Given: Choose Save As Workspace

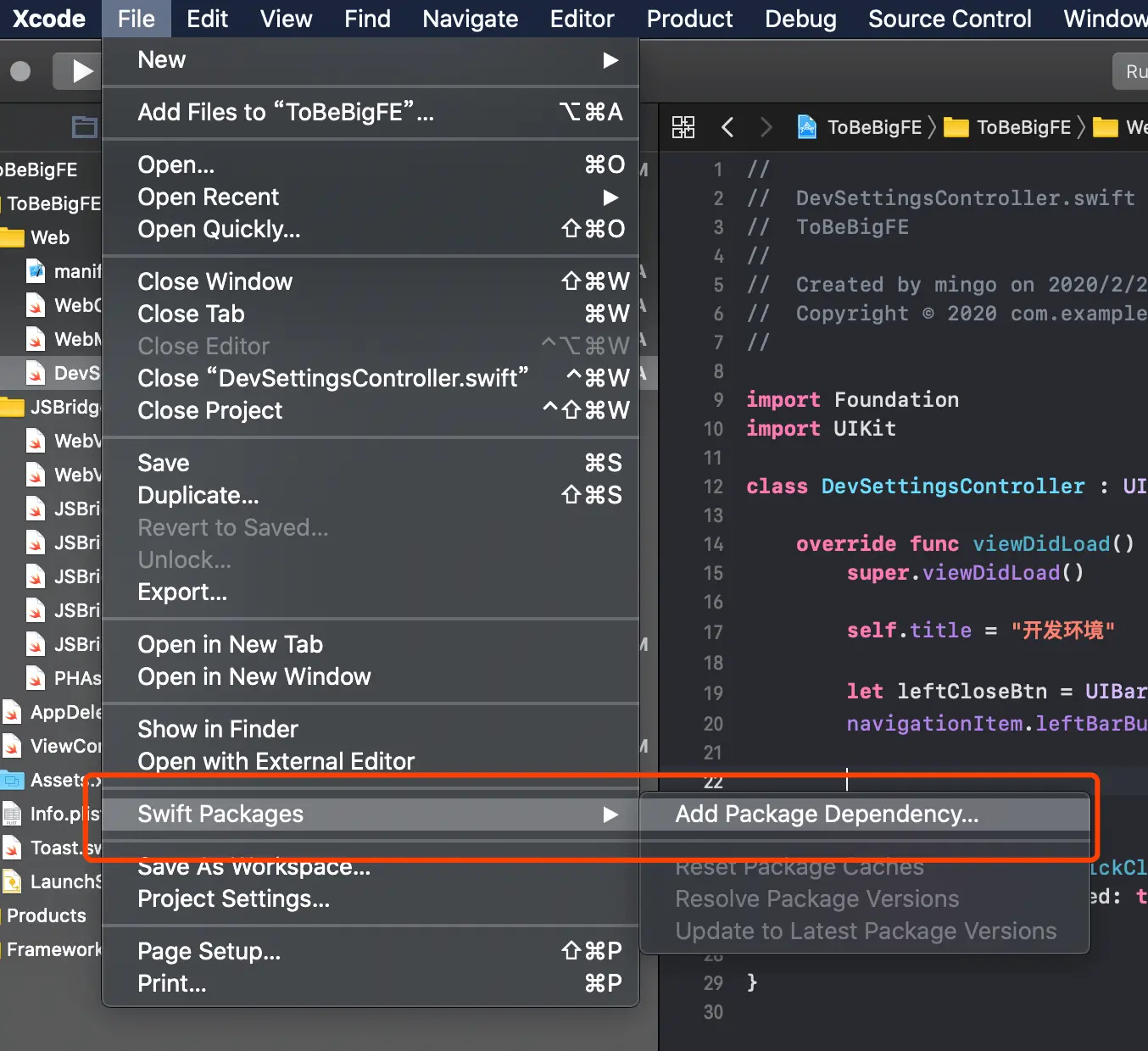Looking at the screenshot, I should (371, 867).
